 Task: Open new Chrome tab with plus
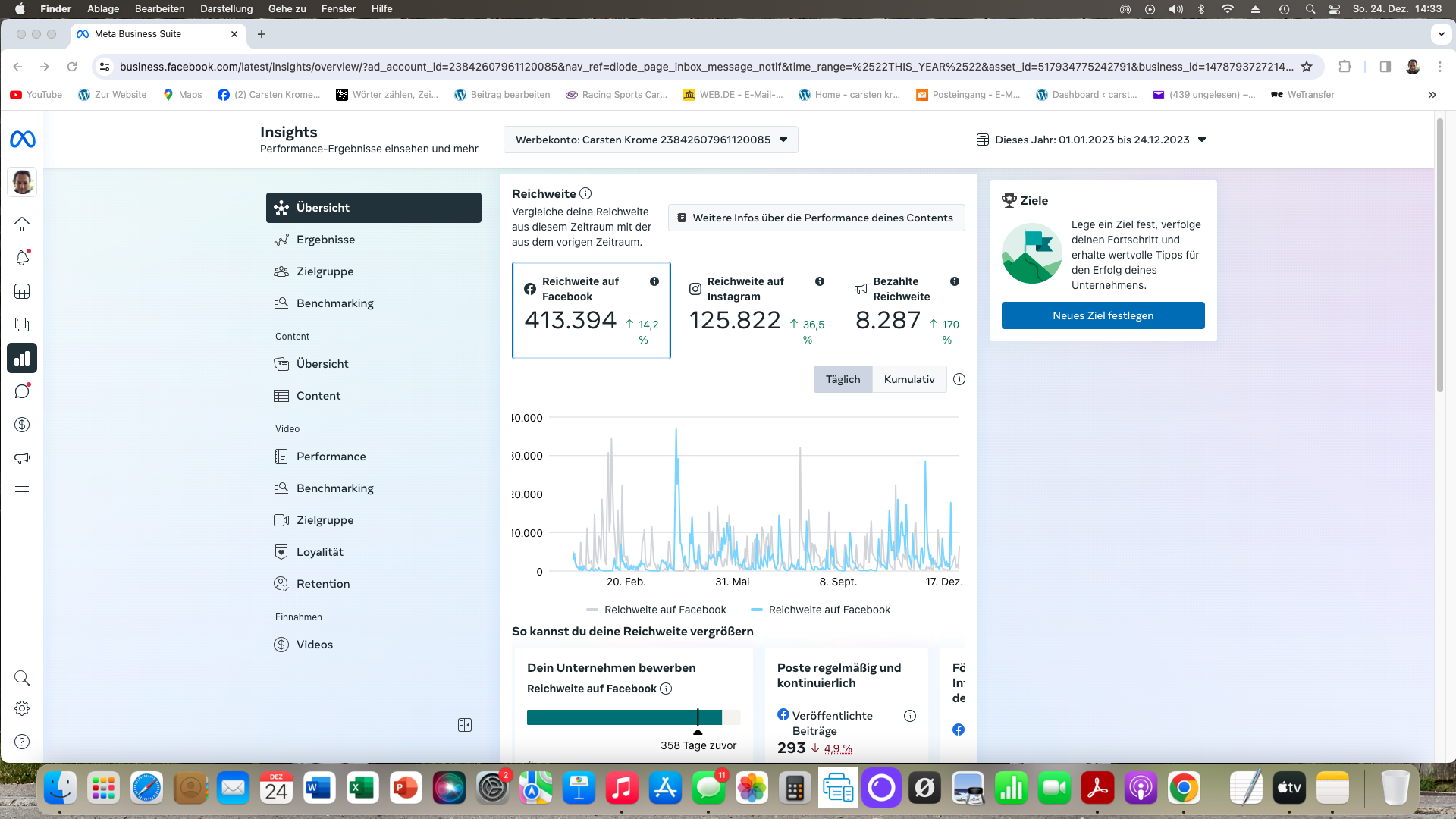point(262,34)
